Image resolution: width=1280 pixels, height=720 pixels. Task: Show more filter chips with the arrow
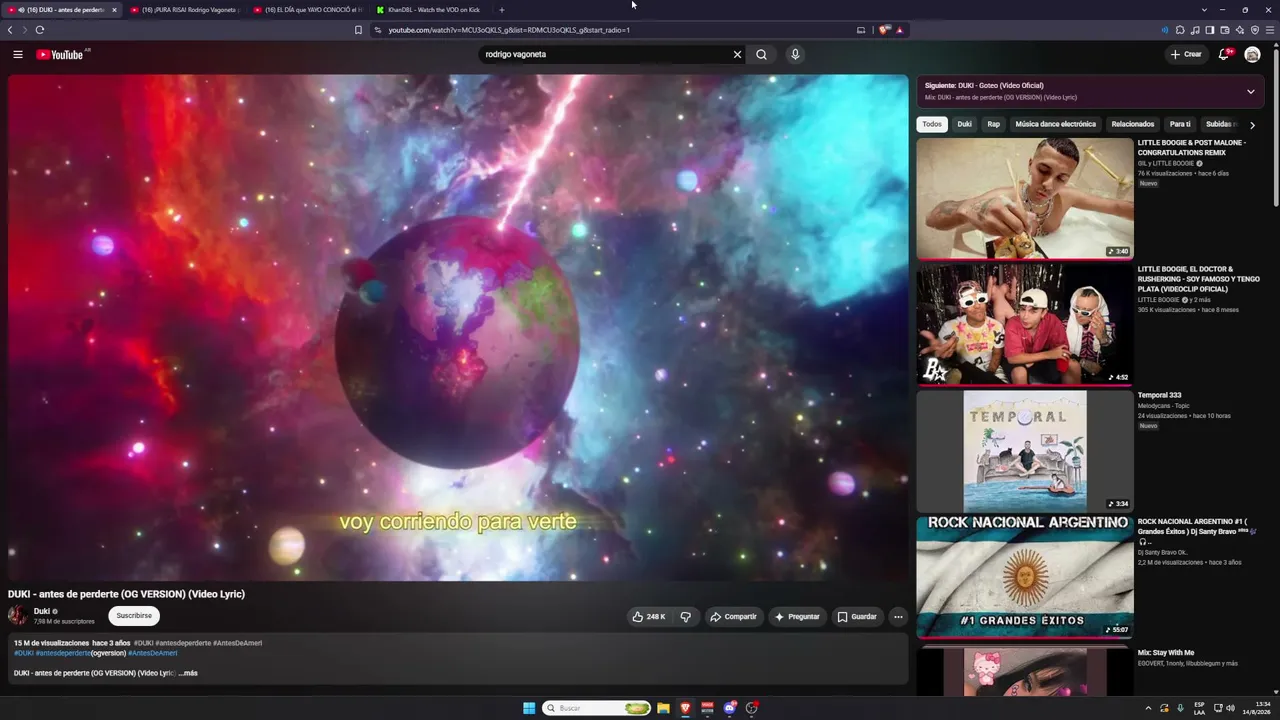click(1252, 125)
